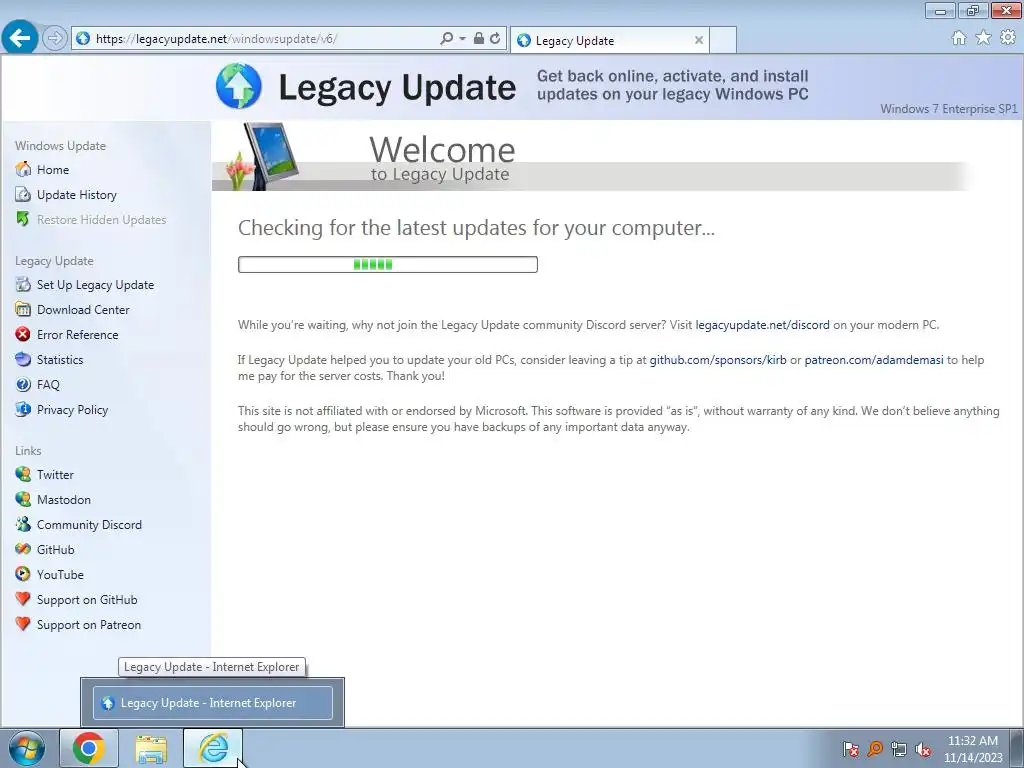Open the IE tools gear icon
The image size is (1024, 768).
[1008, 38]
